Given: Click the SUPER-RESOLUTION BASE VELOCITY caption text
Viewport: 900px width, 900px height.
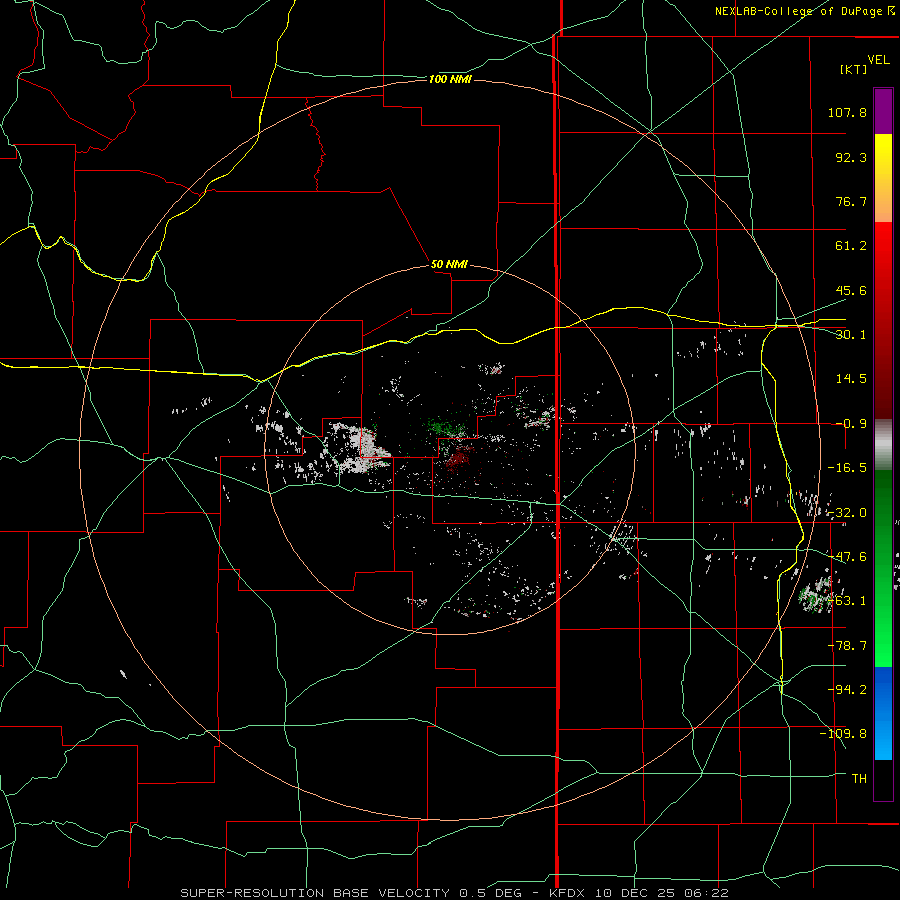Looking at the screenshot, I should 315,893.
